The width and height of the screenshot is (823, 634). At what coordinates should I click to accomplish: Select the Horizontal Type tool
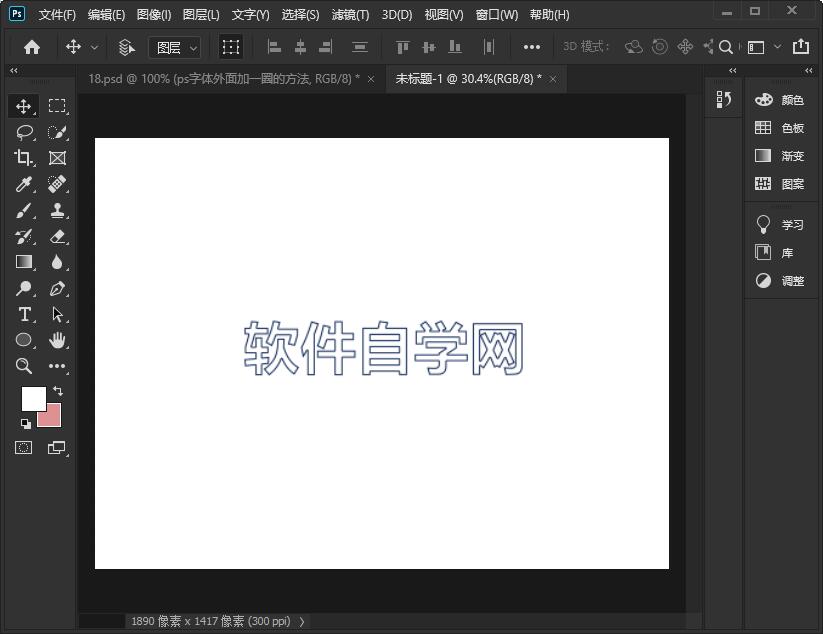24,315
